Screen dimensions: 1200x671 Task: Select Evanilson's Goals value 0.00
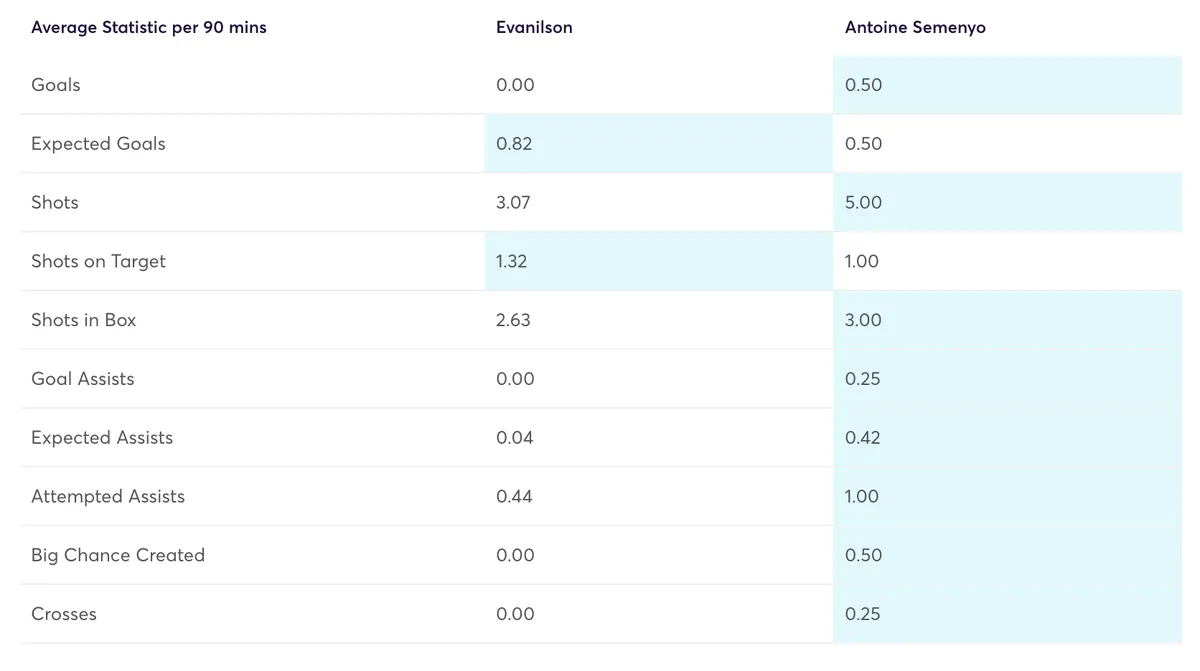click(515, 85)
